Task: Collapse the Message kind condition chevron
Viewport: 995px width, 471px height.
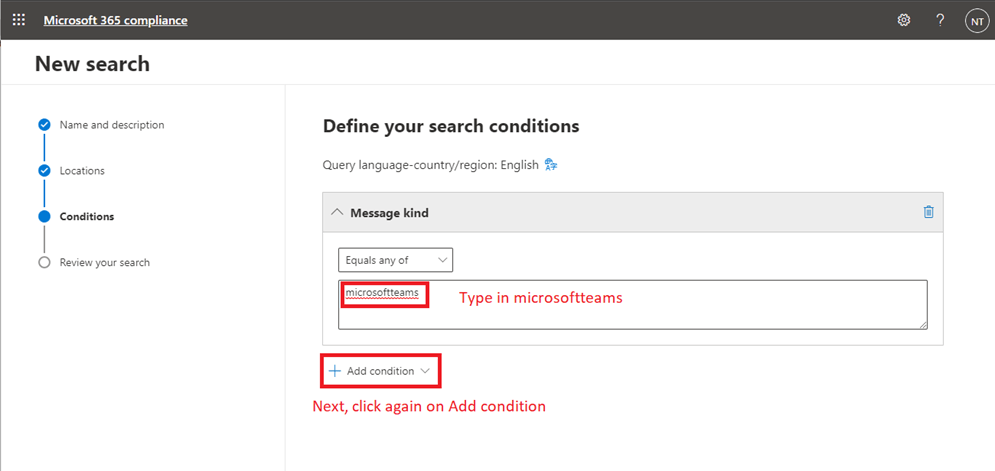Action: click(337, 213)
